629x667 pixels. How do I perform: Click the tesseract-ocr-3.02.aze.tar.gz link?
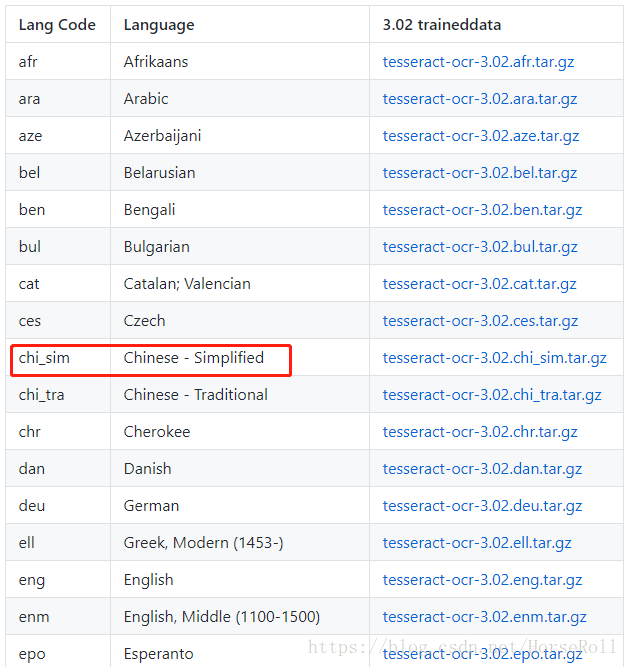[x=481, y=136]
